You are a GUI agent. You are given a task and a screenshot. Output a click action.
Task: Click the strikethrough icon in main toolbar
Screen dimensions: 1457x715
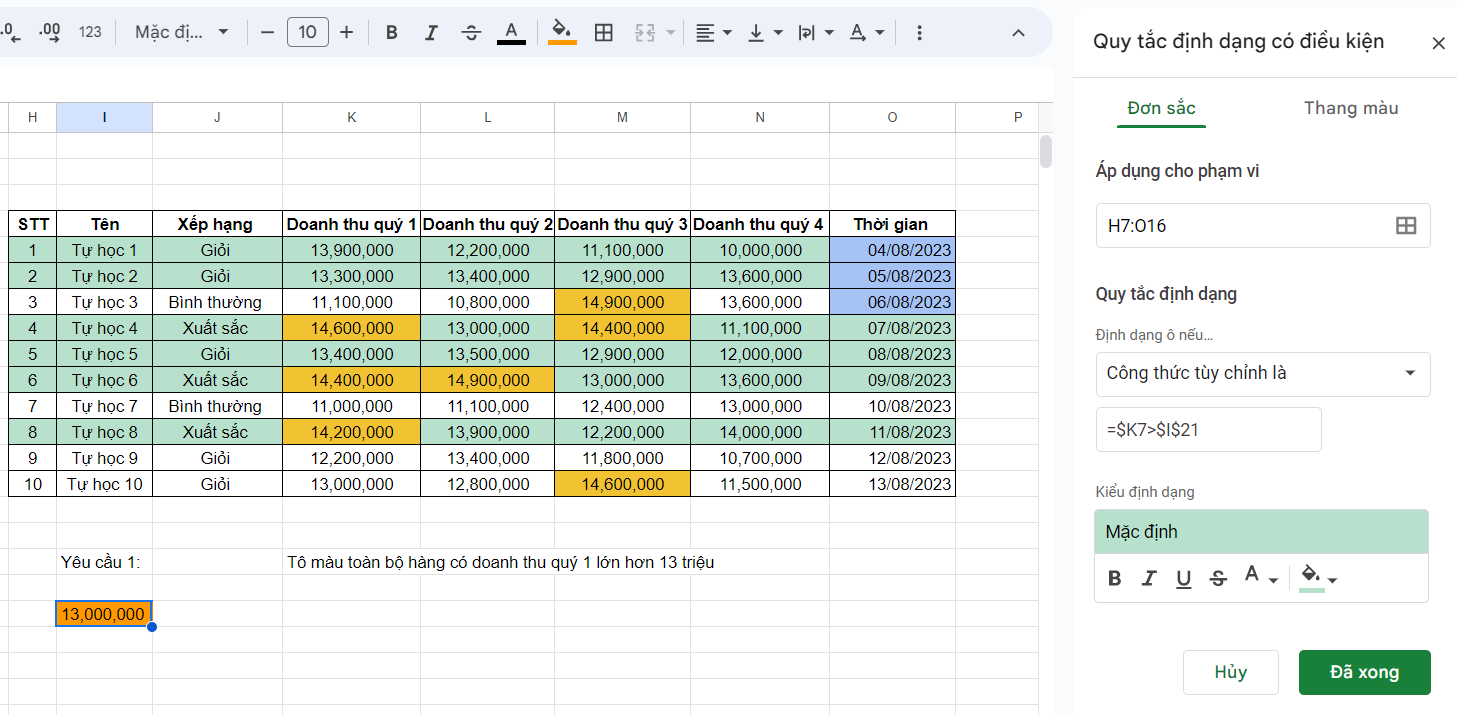(x=471, y=33)
